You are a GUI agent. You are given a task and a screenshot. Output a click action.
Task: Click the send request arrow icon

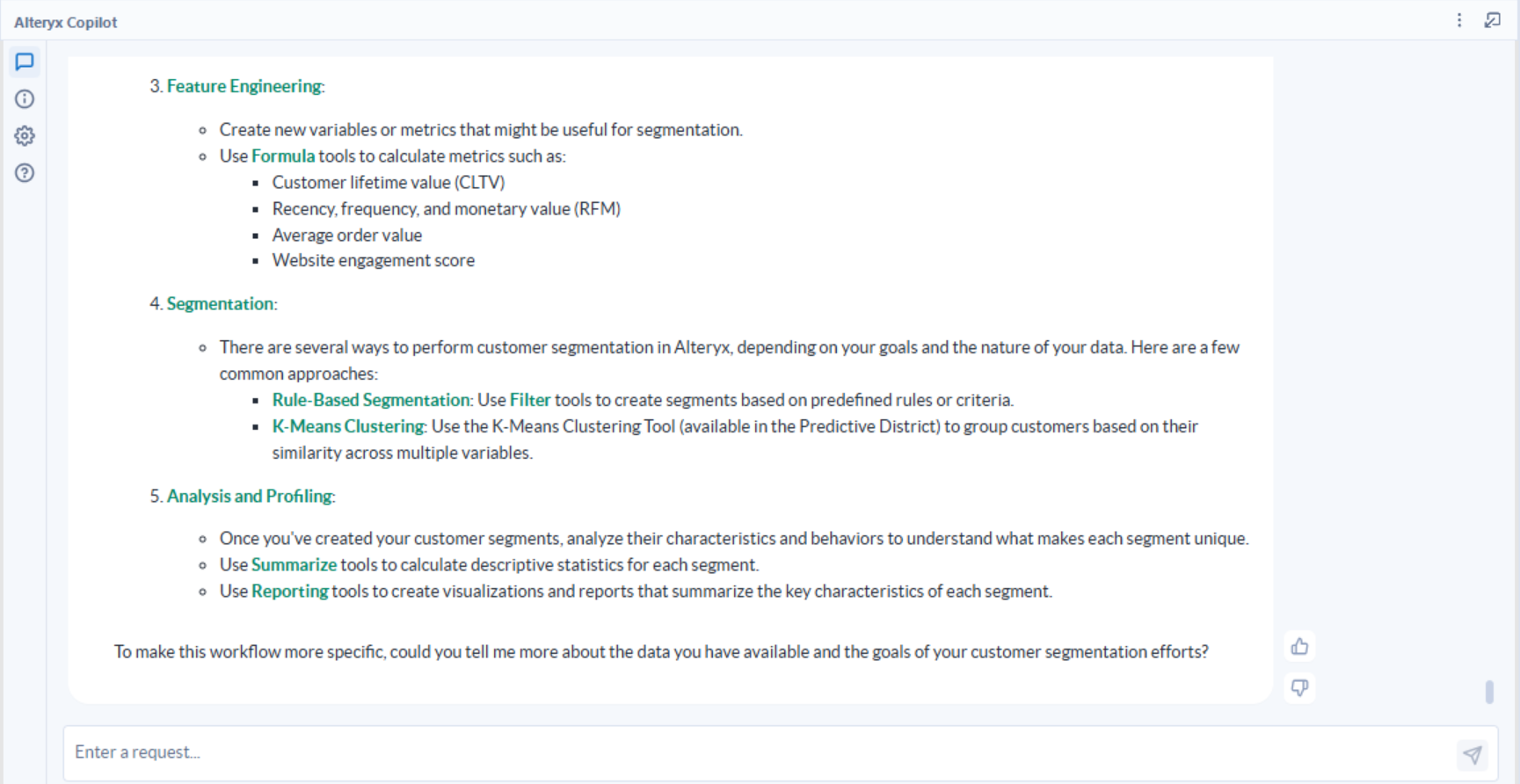pos(1473,753)
